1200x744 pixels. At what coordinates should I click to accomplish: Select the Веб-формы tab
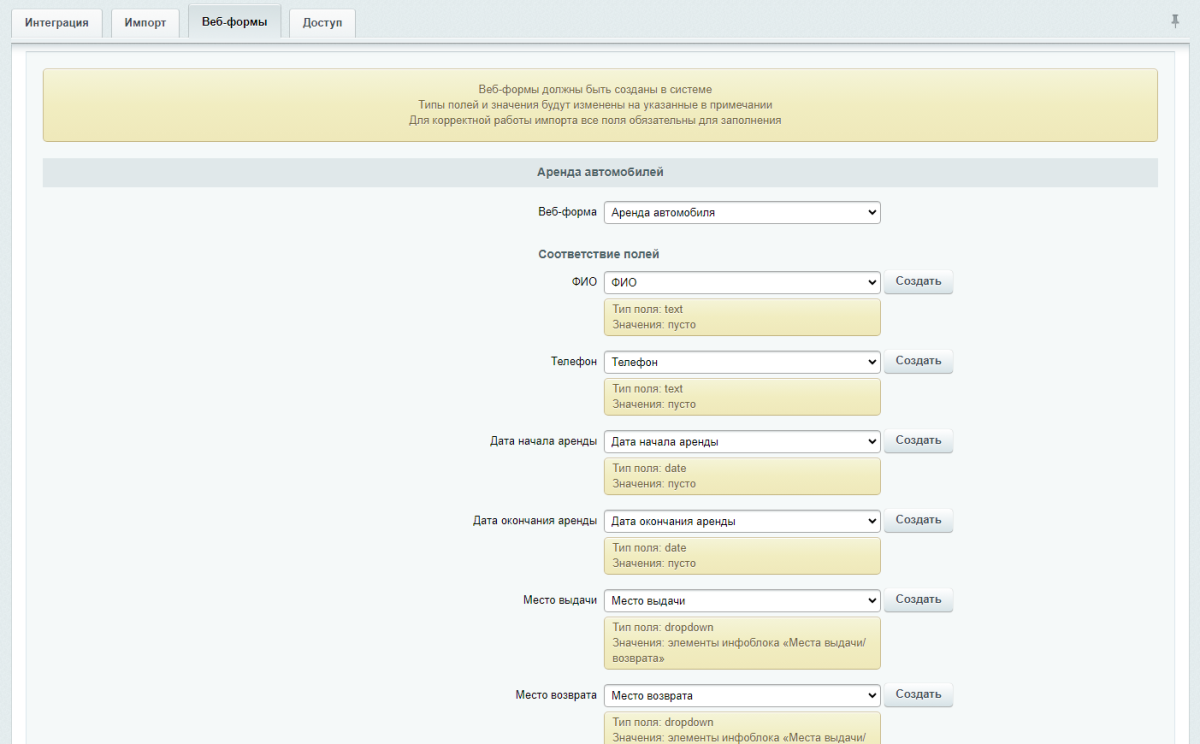234,22
